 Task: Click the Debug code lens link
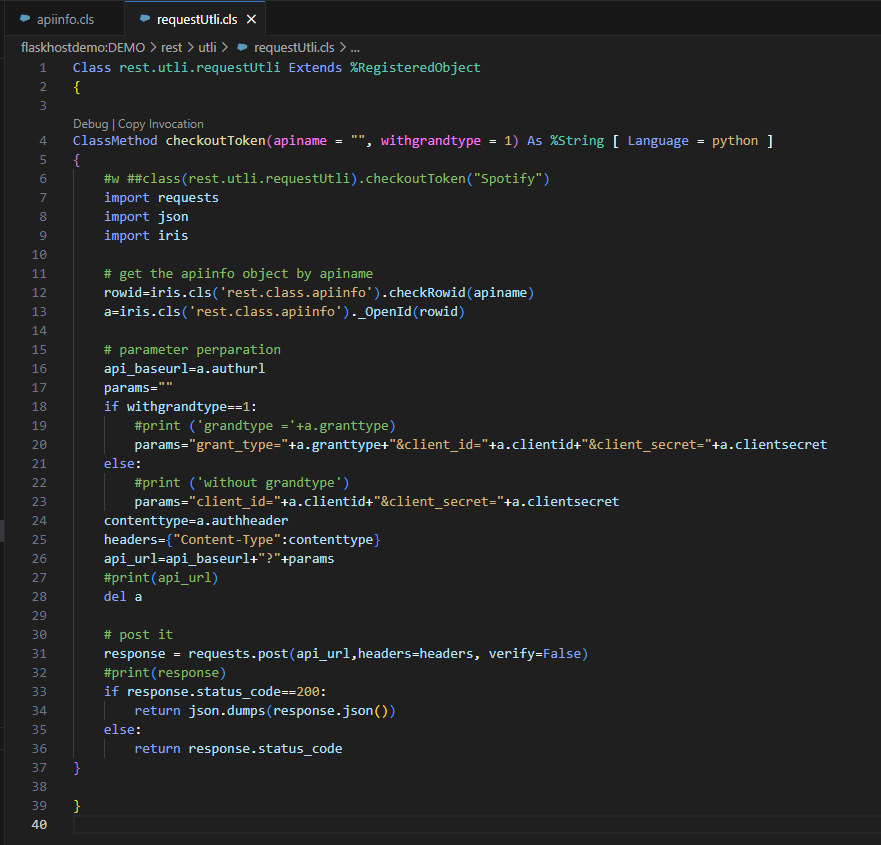91,124
